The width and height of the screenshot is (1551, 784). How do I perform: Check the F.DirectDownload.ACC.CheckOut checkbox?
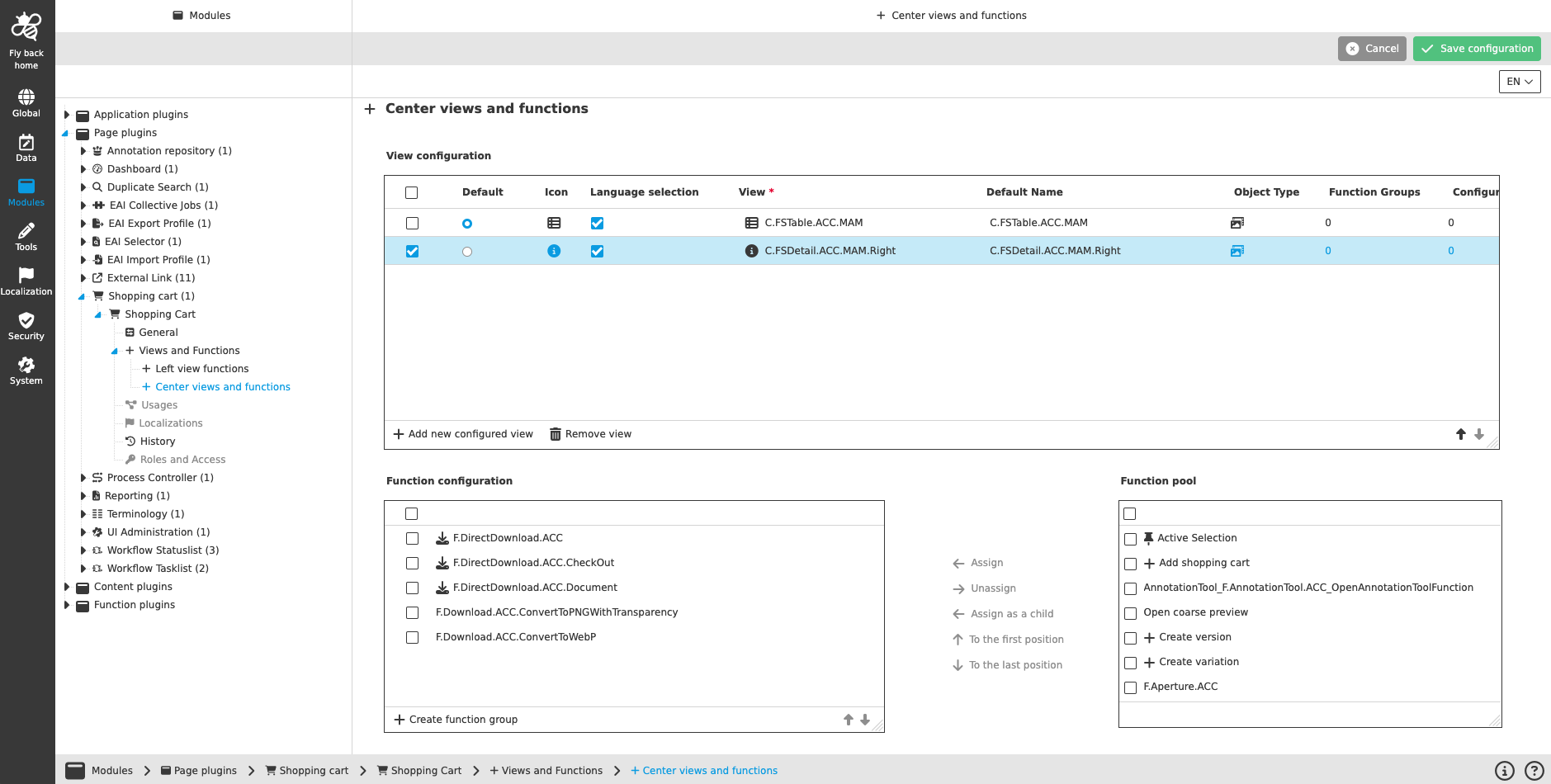(412, 563)
